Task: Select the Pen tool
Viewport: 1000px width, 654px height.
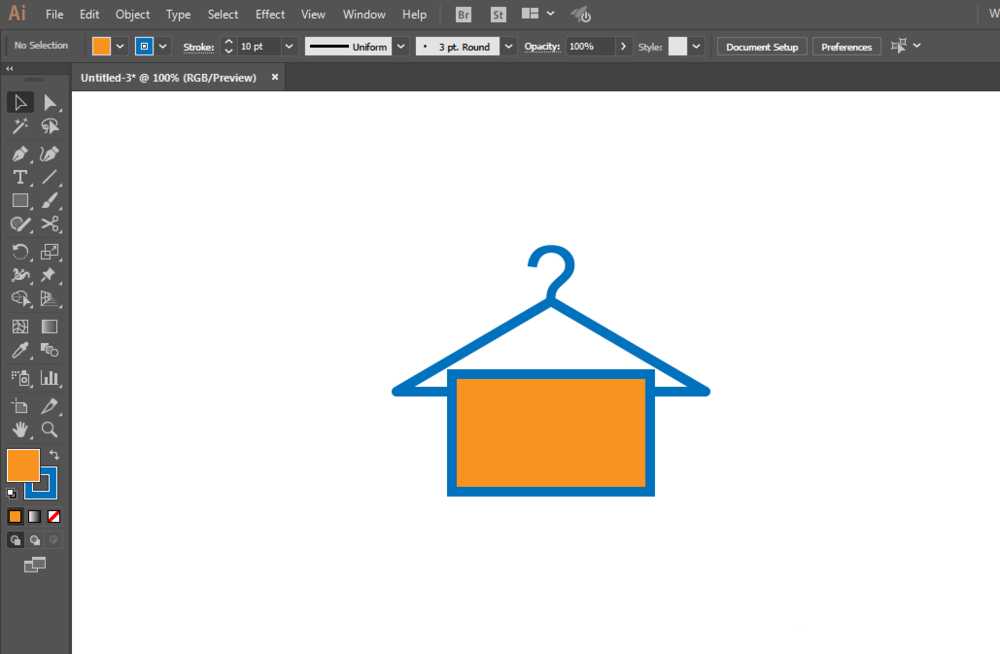Action: click(19, 154)
